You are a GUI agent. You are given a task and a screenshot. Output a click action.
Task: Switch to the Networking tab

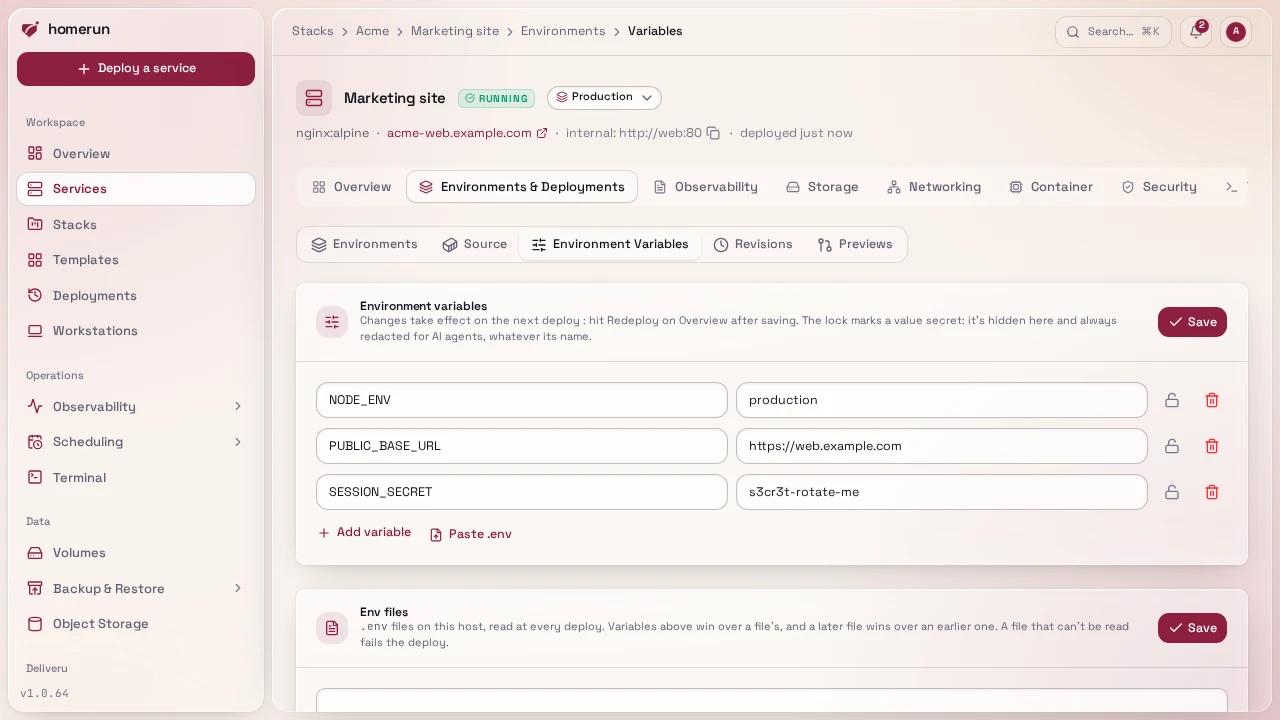pyautogui.click(x=934, y=187)
